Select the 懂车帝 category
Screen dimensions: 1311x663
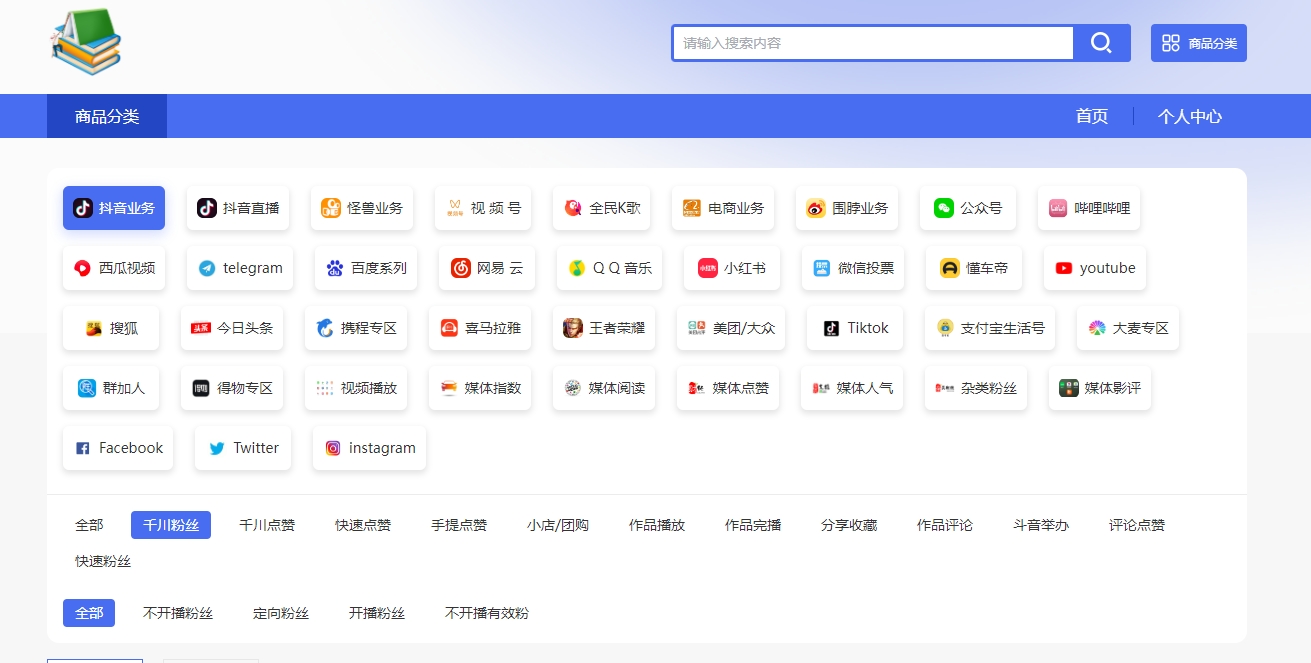[x=974, y=268]
